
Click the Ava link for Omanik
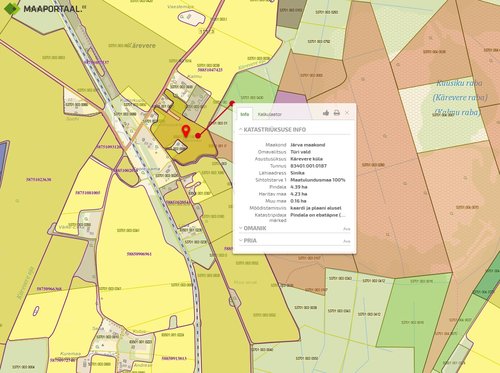347,229
